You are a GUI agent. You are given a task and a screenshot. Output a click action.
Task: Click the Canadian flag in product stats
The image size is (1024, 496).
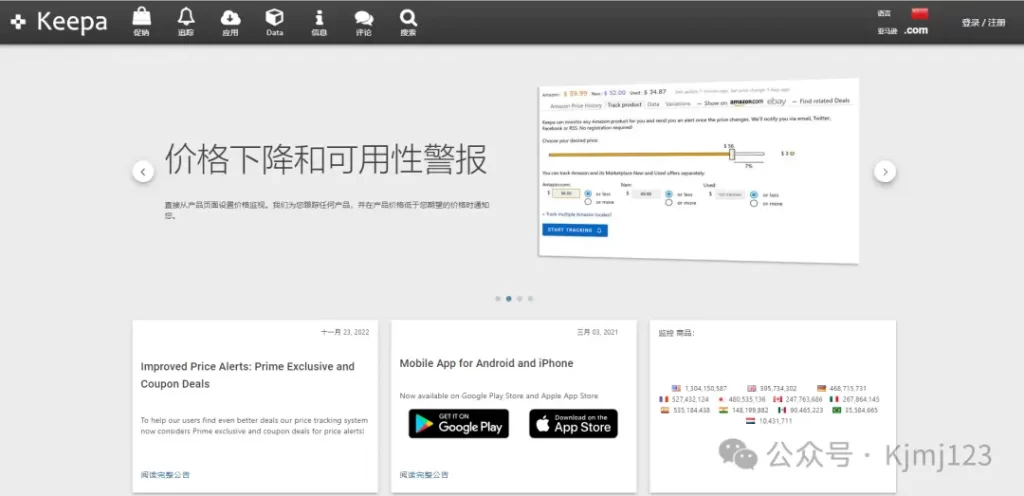(777, 399)
